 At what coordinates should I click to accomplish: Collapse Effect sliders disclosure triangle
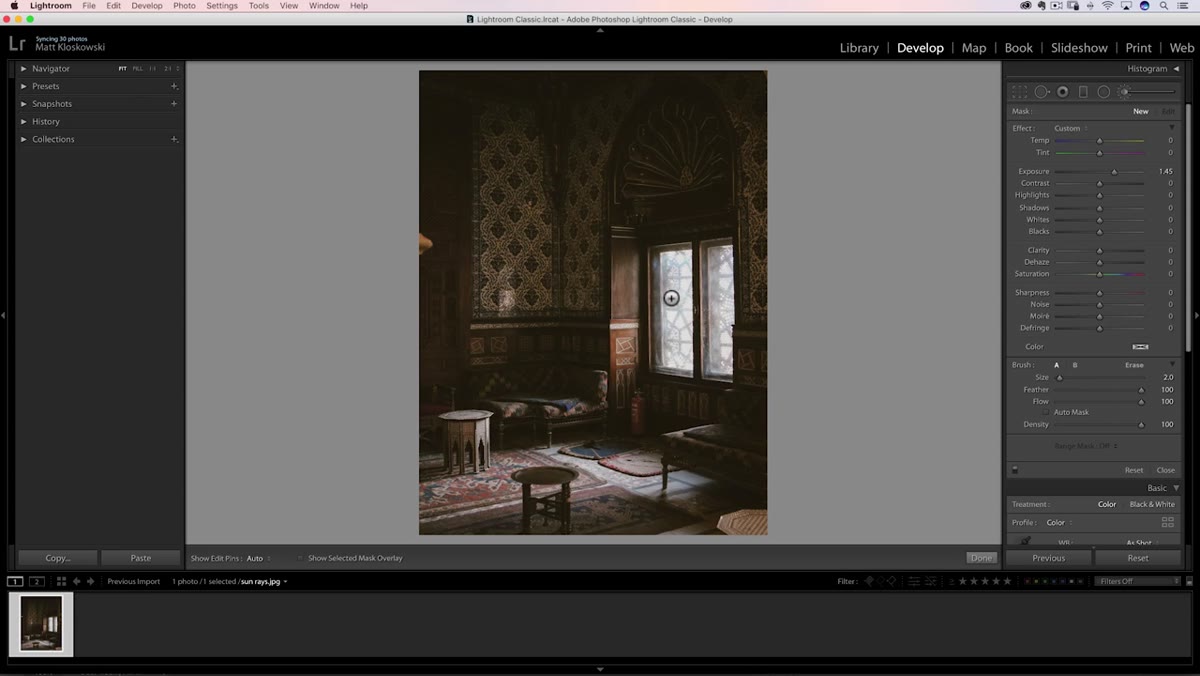(x=1172, y=128)
